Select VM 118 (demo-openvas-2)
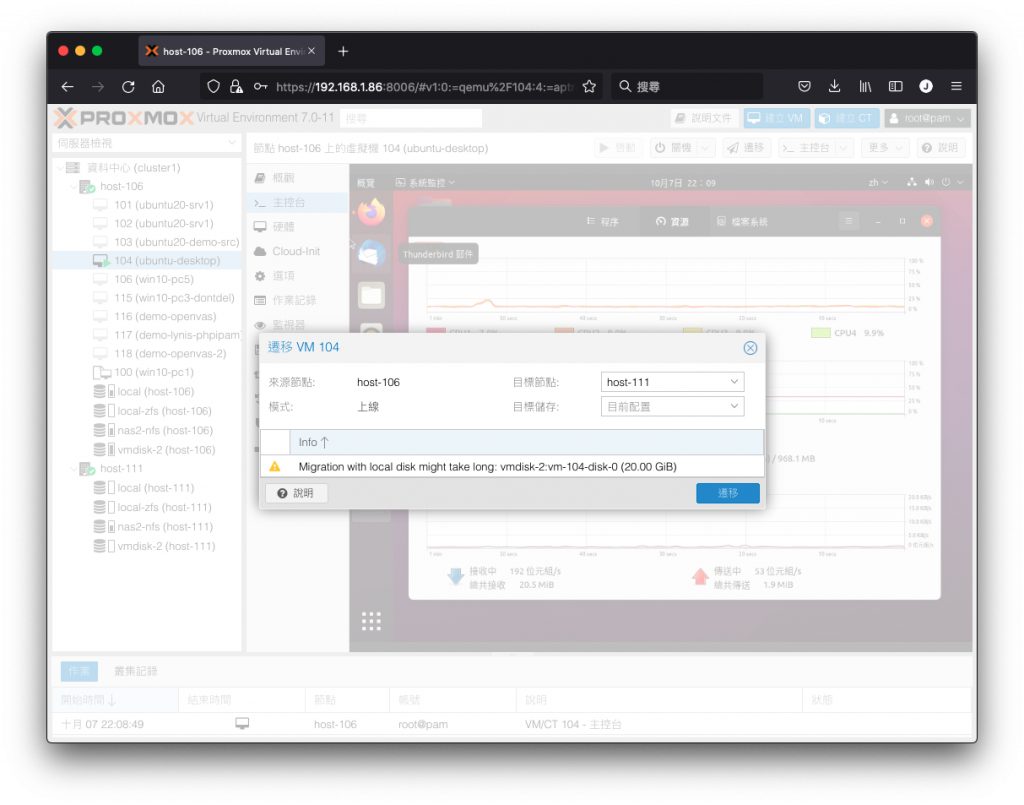 (x=170, y=354)
